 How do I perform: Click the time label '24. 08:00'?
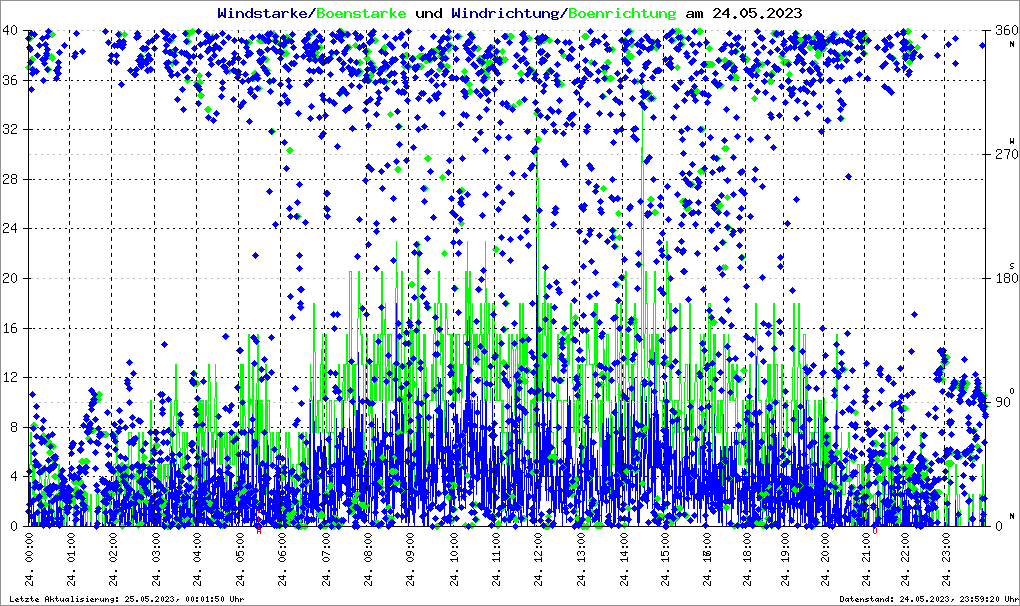click(368, 559)
